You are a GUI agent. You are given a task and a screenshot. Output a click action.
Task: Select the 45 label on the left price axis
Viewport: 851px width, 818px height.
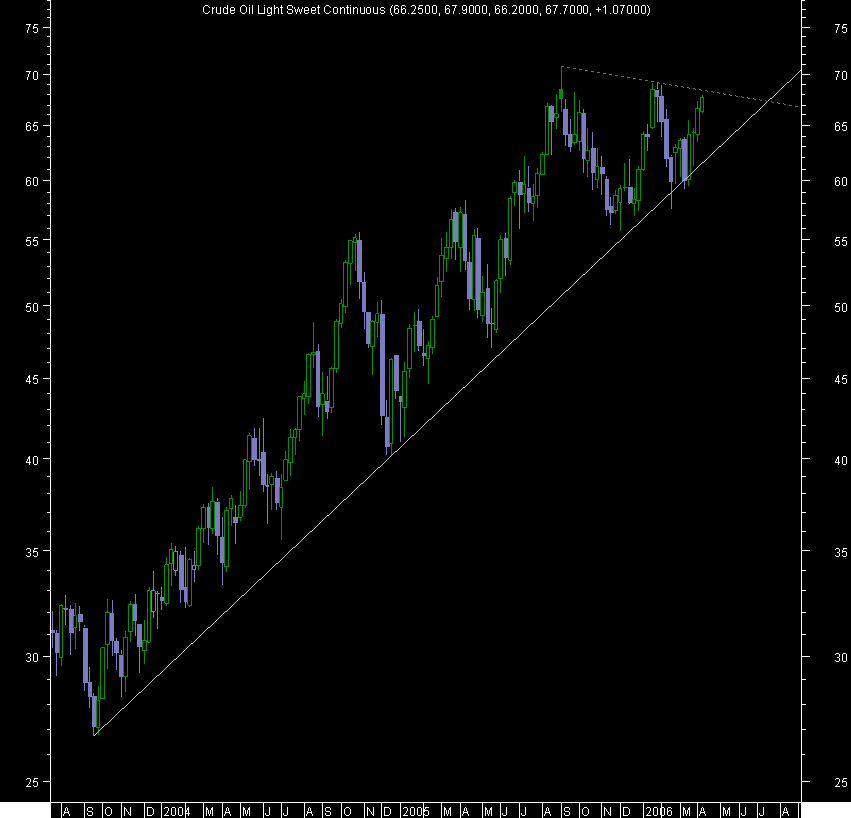click(32, 380)
